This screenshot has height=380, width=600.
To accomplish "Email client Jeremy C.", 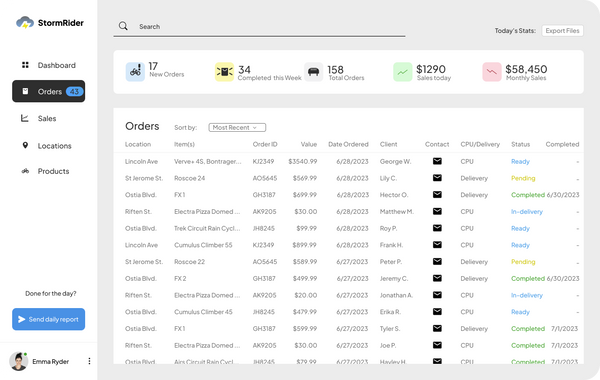I will click(x=437, y=278).
